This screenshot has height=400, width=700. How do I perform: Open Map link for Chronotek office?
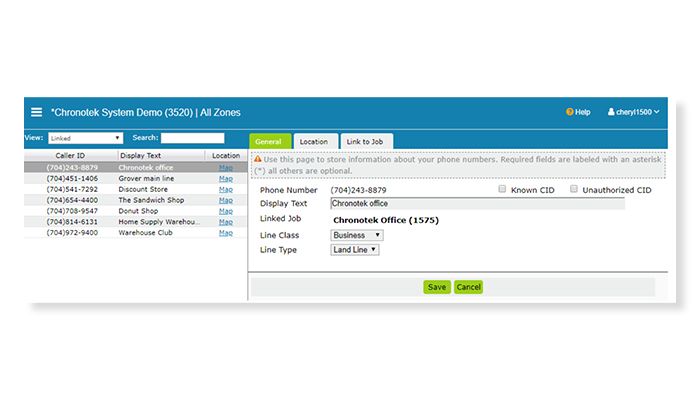point(226,167)
